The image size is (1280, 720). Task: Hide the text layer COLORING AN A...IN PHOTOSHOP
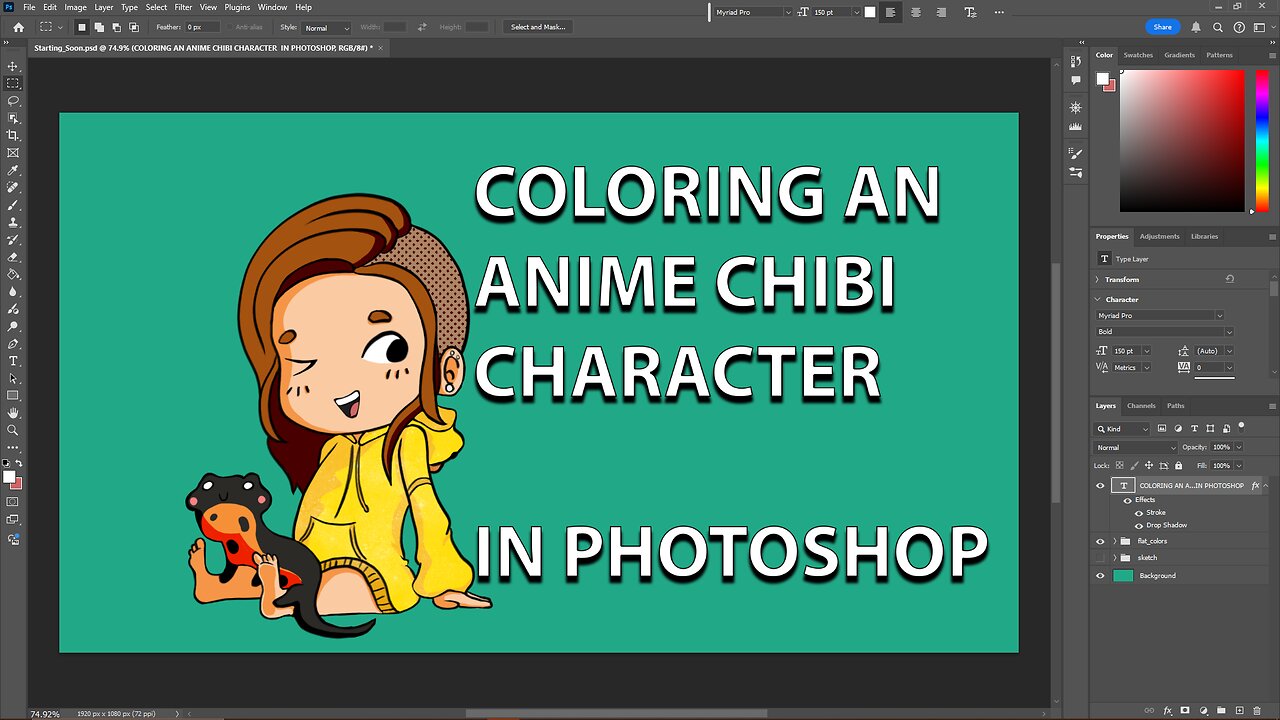click(x=1100, y=486)
